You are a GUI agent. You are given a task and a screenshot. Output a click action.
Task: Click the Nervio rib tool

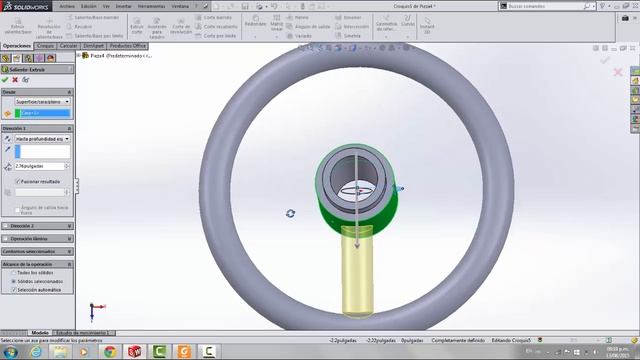[298, 18]
